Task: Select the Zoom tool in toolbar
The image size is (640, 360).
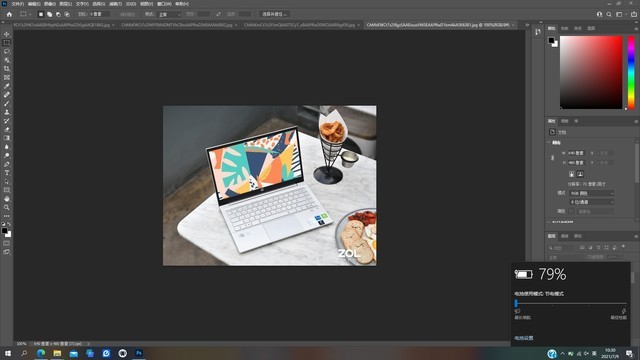Action: 7,207
